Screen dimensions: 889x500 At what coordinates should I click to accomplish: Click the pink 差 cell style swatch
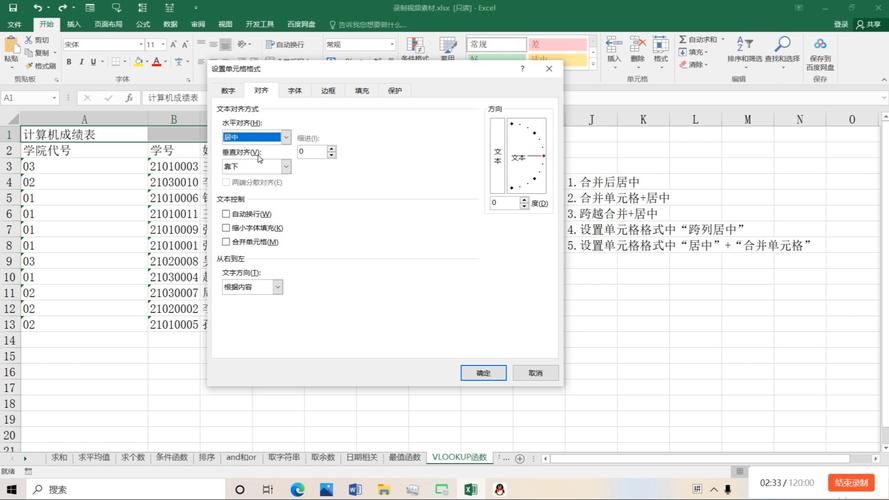click(558, 44)
